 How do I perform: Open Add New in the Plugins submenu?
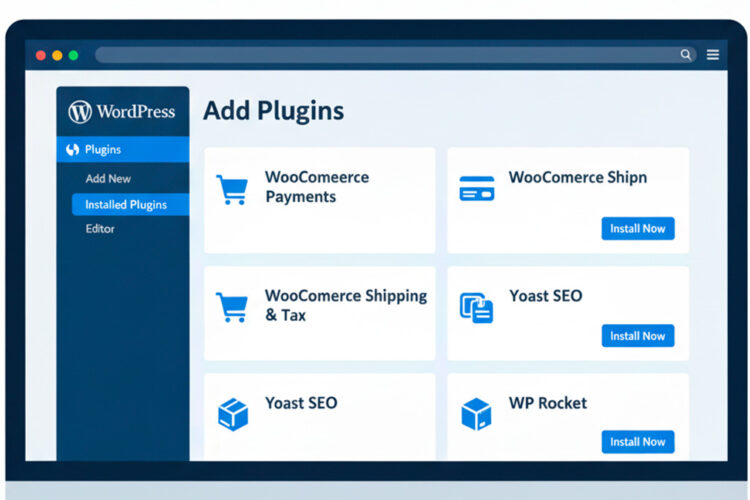point(108,179)
